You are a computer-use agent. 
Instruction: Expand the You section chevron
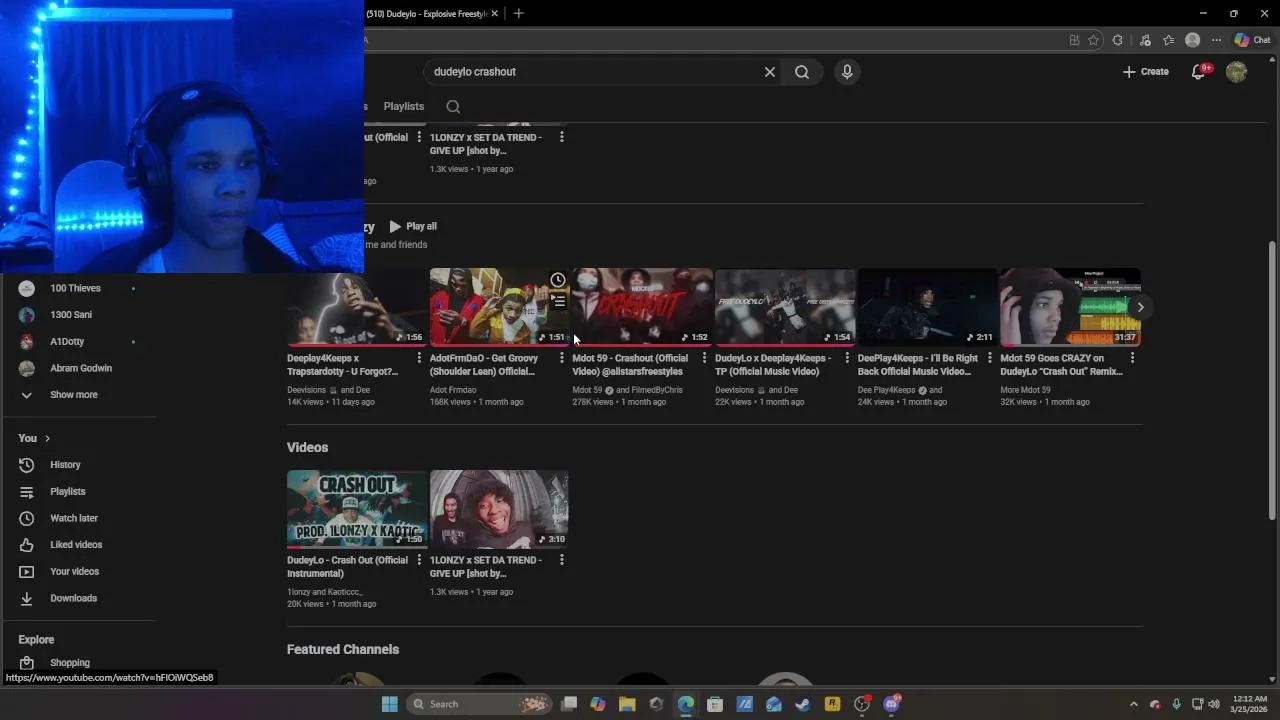[46, 438]
